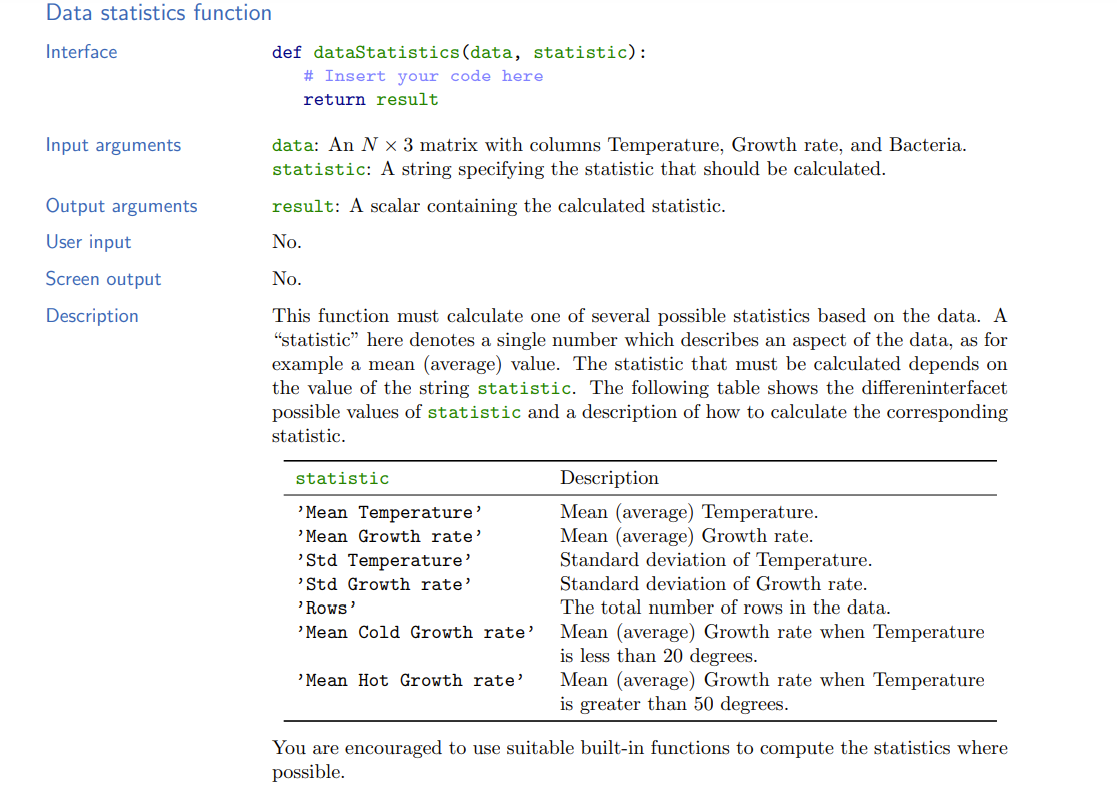Click the Data statistics function heading
1117x795 pixels.
pyautogui.click(x=158, y=13)
